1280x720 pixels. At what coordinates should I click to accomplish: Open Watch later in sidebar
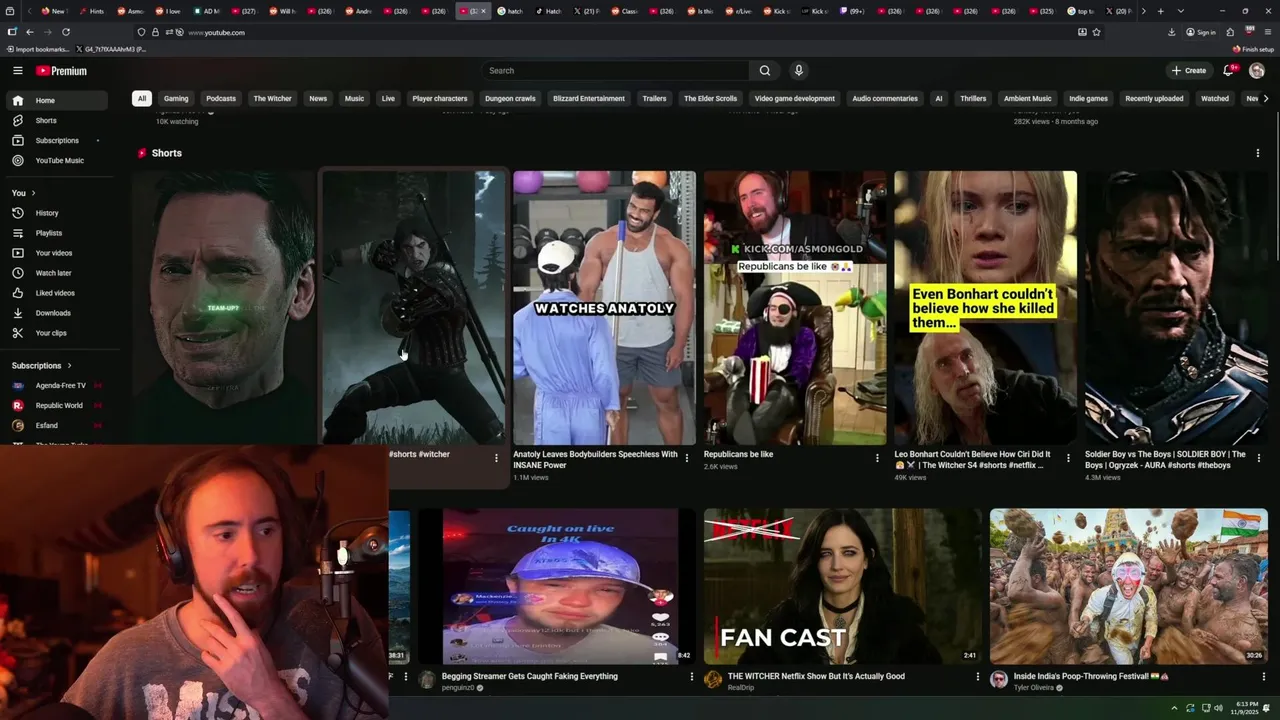(x=56, y=273)
